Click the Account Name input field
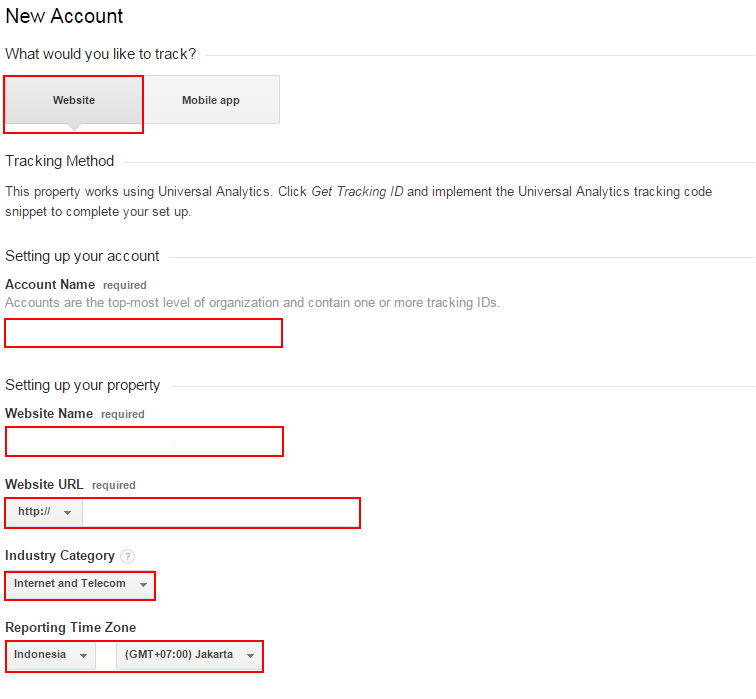 [144, 333]
